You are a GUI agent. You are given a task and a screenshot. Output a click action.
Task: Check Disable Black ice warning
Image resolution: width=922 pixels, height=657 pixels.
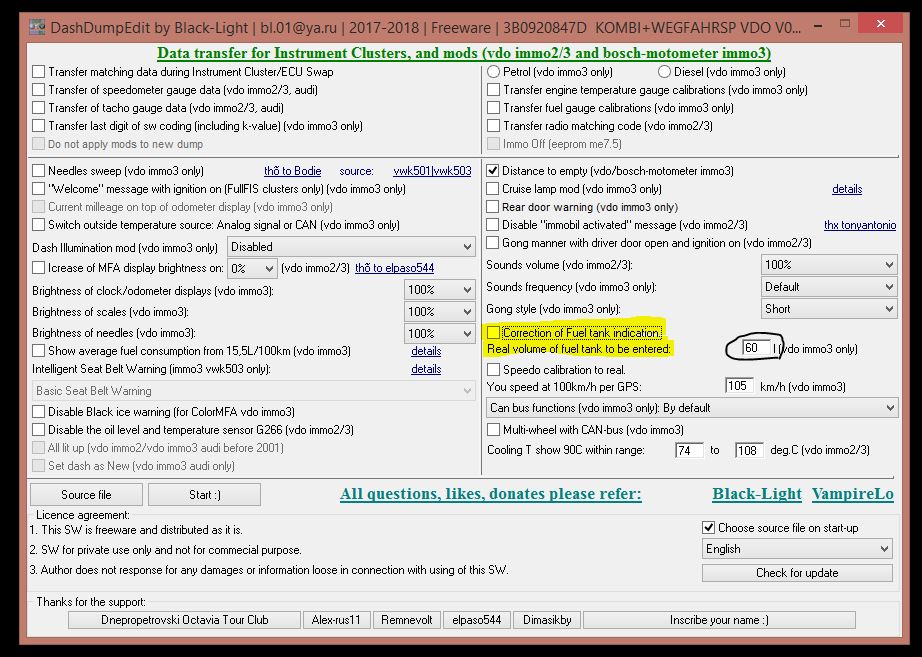(39, 412)
